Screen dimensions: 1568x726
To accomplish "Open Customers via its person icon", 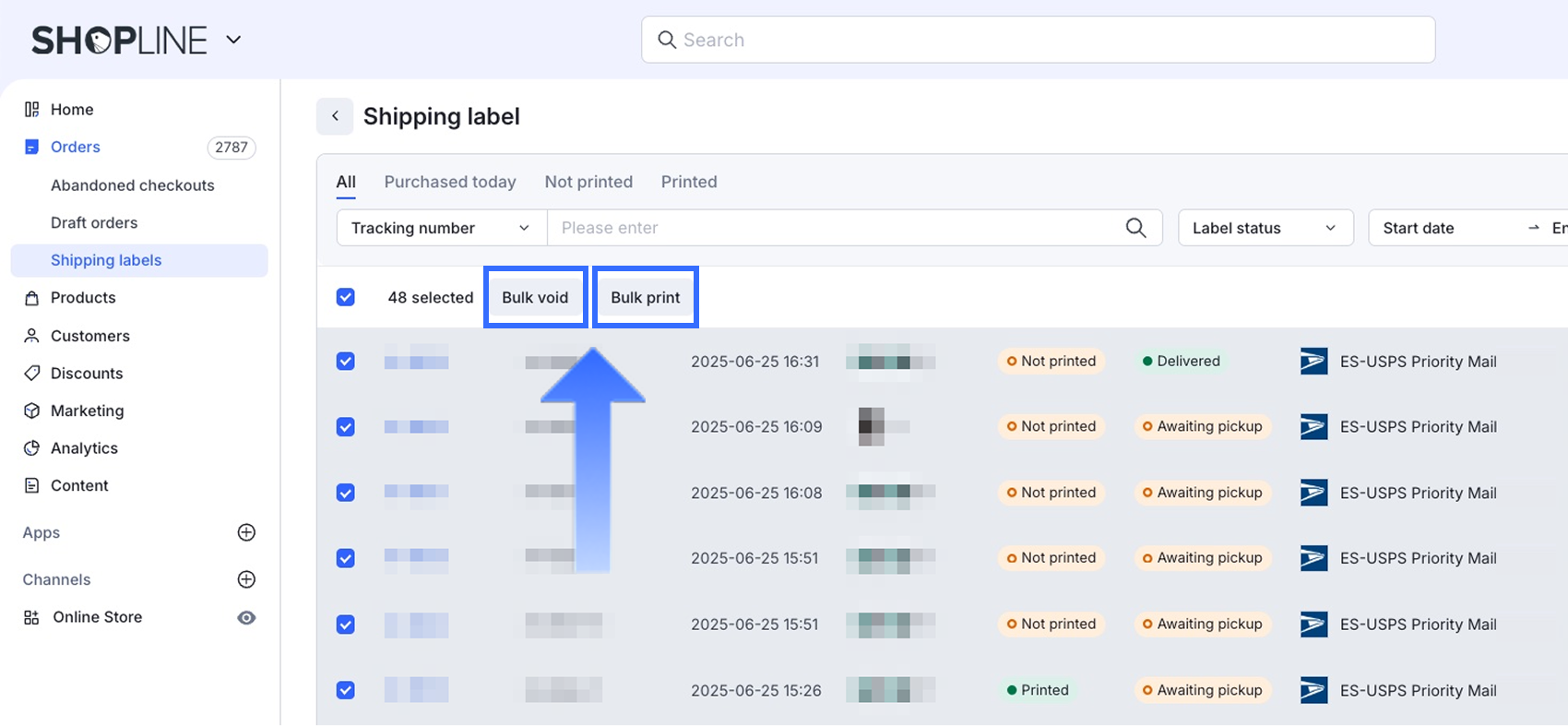I will (31, 336).
